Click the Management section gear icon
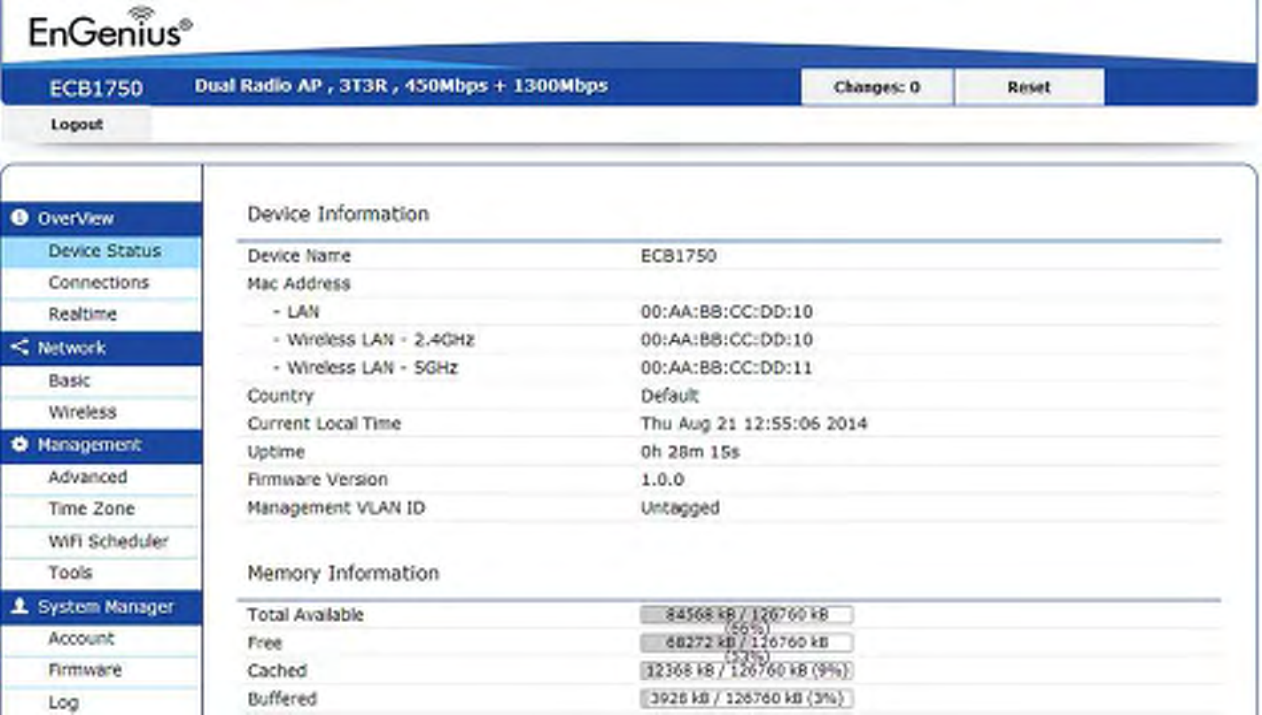 click(18, 445)
